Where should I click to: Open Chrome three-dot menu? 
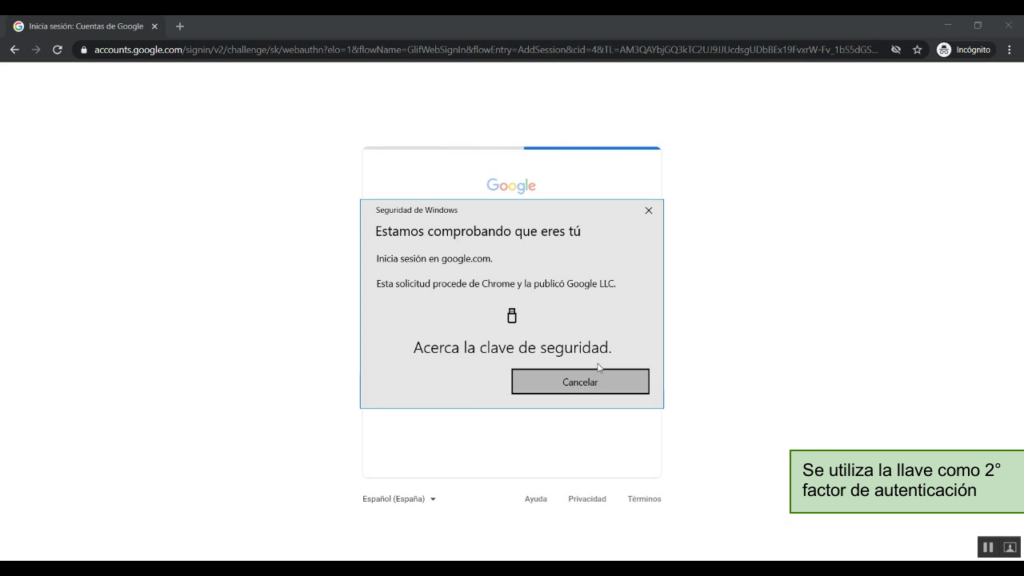tap(1009, 50)
